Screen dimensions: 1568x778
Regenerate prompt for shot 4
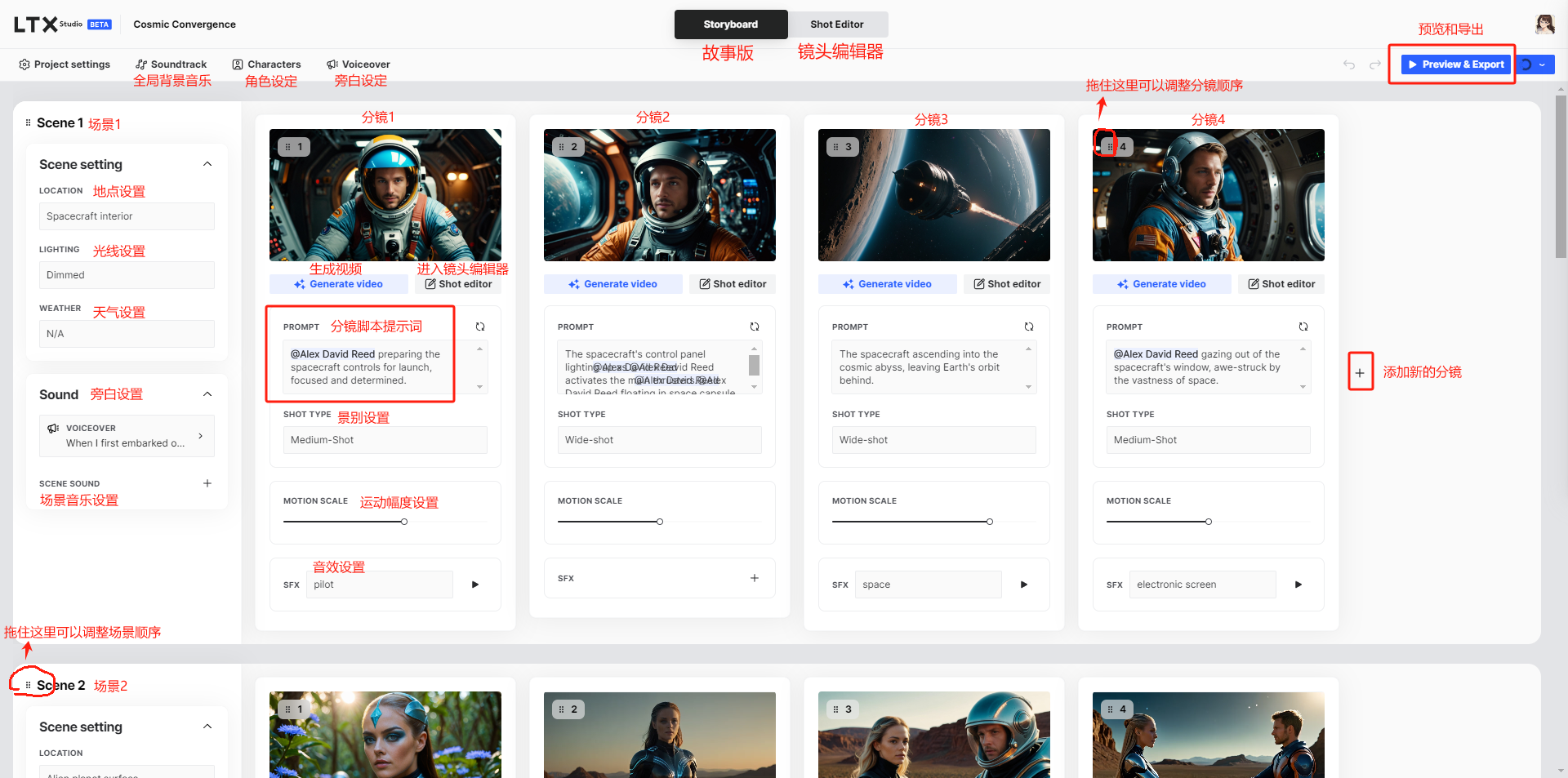click(1303, 327)
